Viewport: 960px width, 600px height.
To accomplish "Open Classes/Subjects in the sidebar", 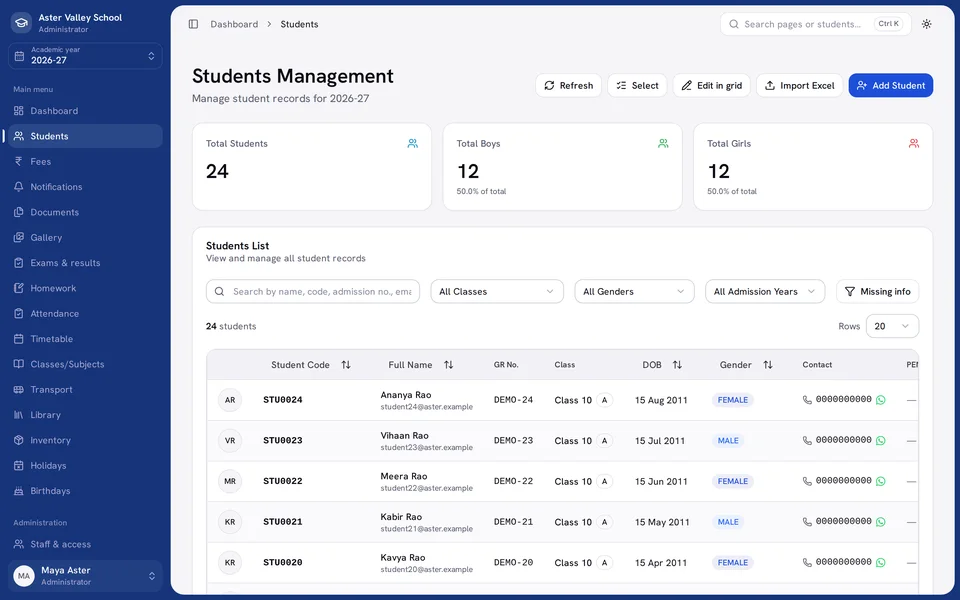I will [x=85, y=364].
